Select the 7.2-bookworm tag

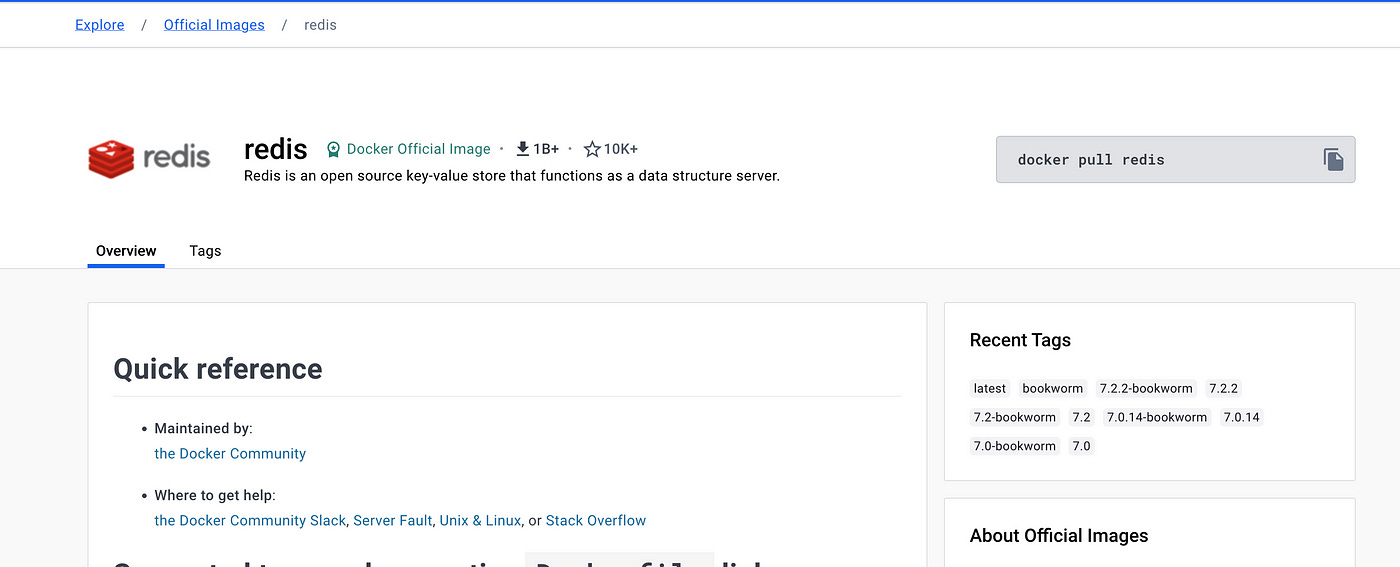[1015, 417]
